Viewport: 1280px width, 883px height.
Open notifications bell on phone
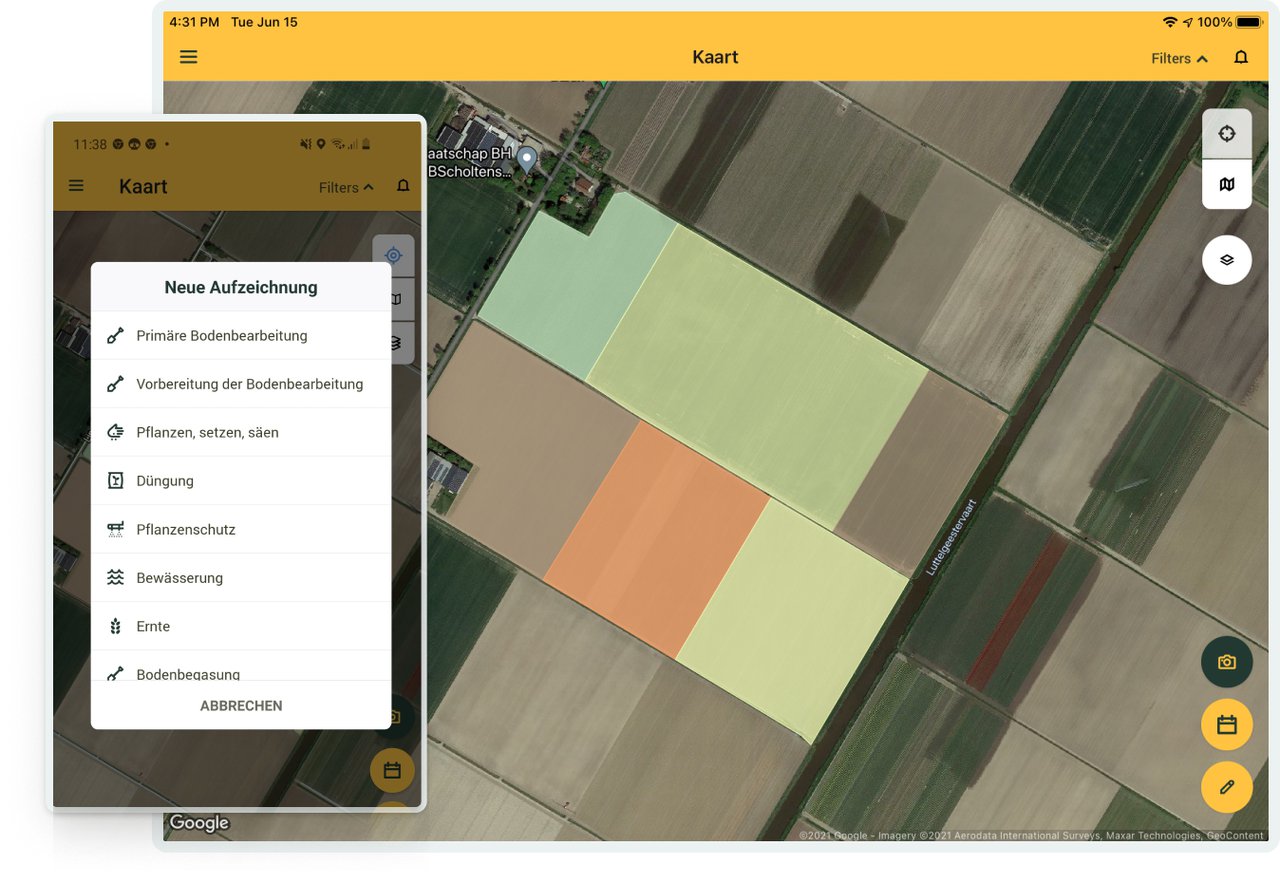pos(403,186)
